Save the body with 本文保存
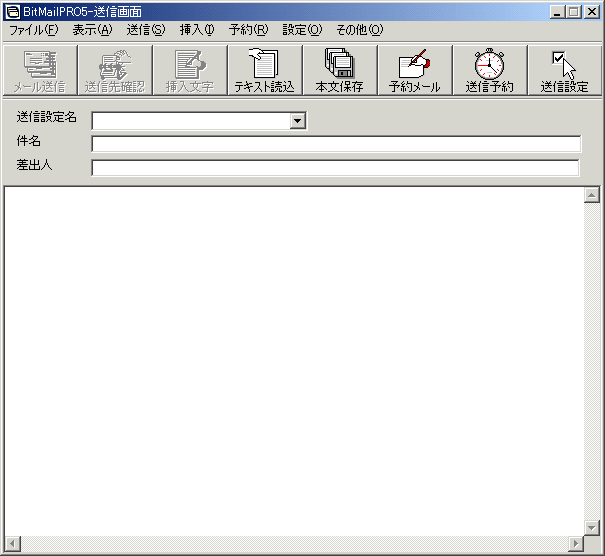 coord(340,70)
